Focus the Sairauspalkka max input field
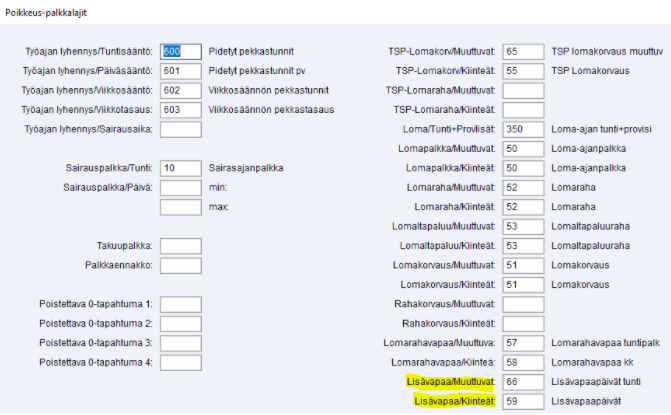Image resolution: width=671 pixels, height=415 pixels. click(180, 207)
